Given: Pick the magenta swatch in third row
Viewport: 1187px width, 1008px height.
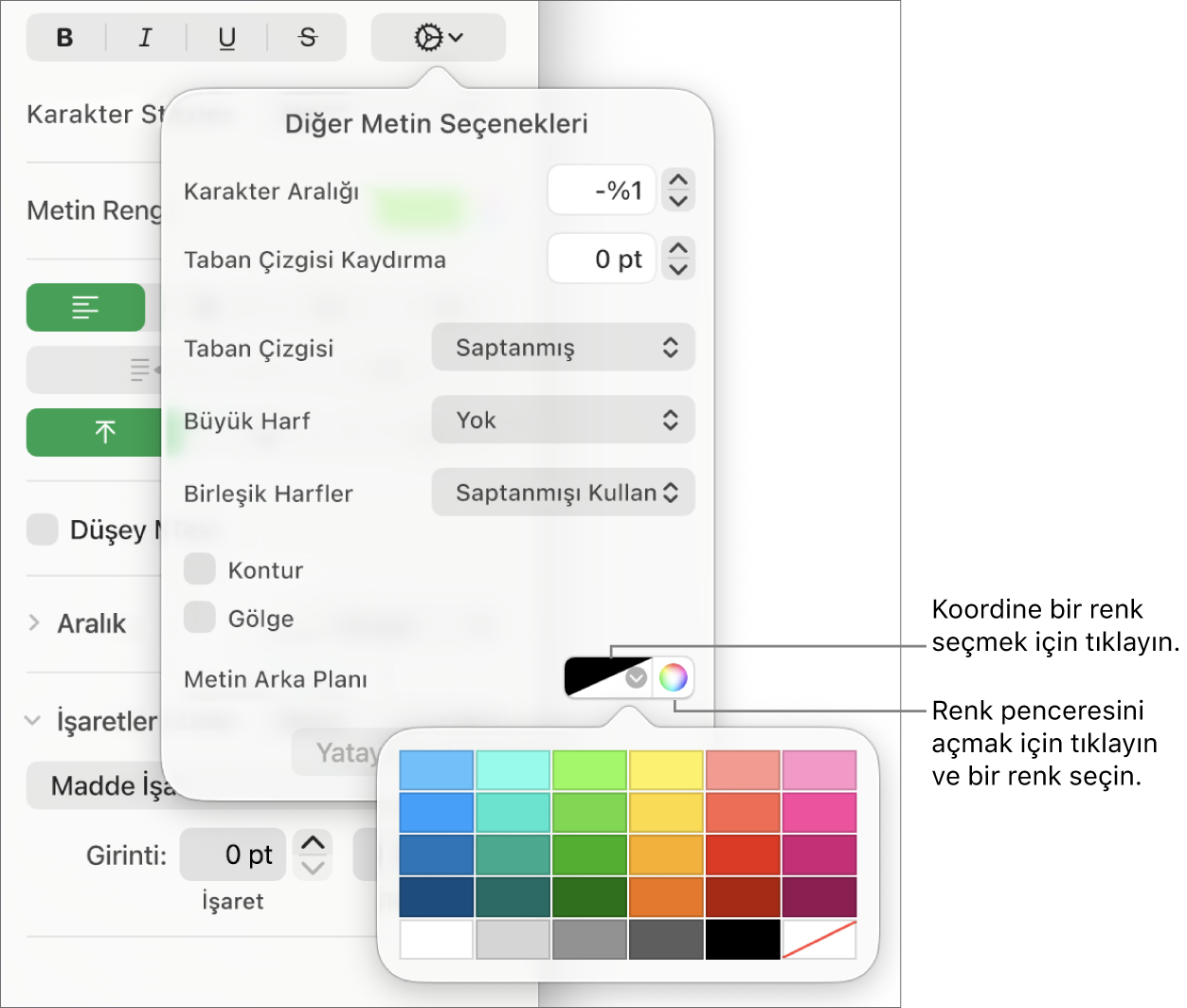Looking at the screenshot, I should tap(819, 855).
